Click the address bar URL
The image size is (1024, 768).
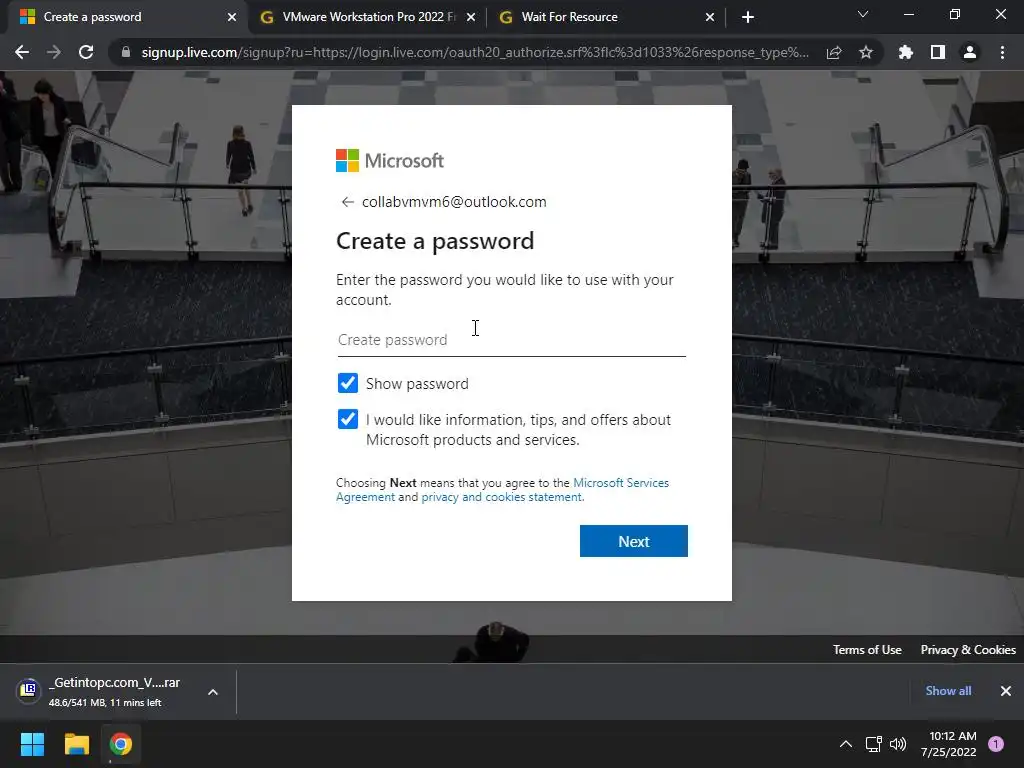pyautogui.click(x=475, y=52)
